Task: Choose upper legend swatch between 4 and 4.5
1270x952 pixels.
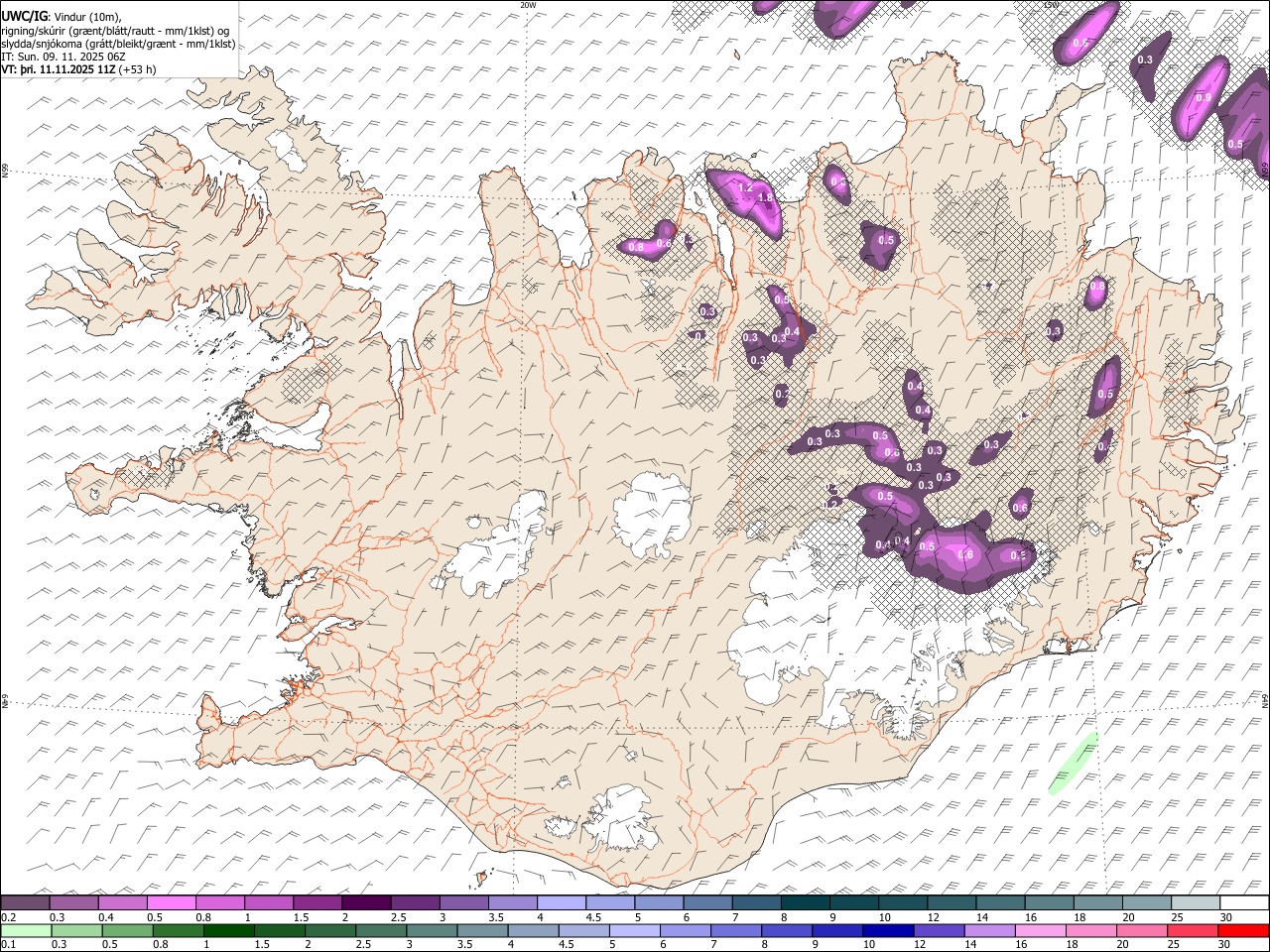Action: click(562, 902)
